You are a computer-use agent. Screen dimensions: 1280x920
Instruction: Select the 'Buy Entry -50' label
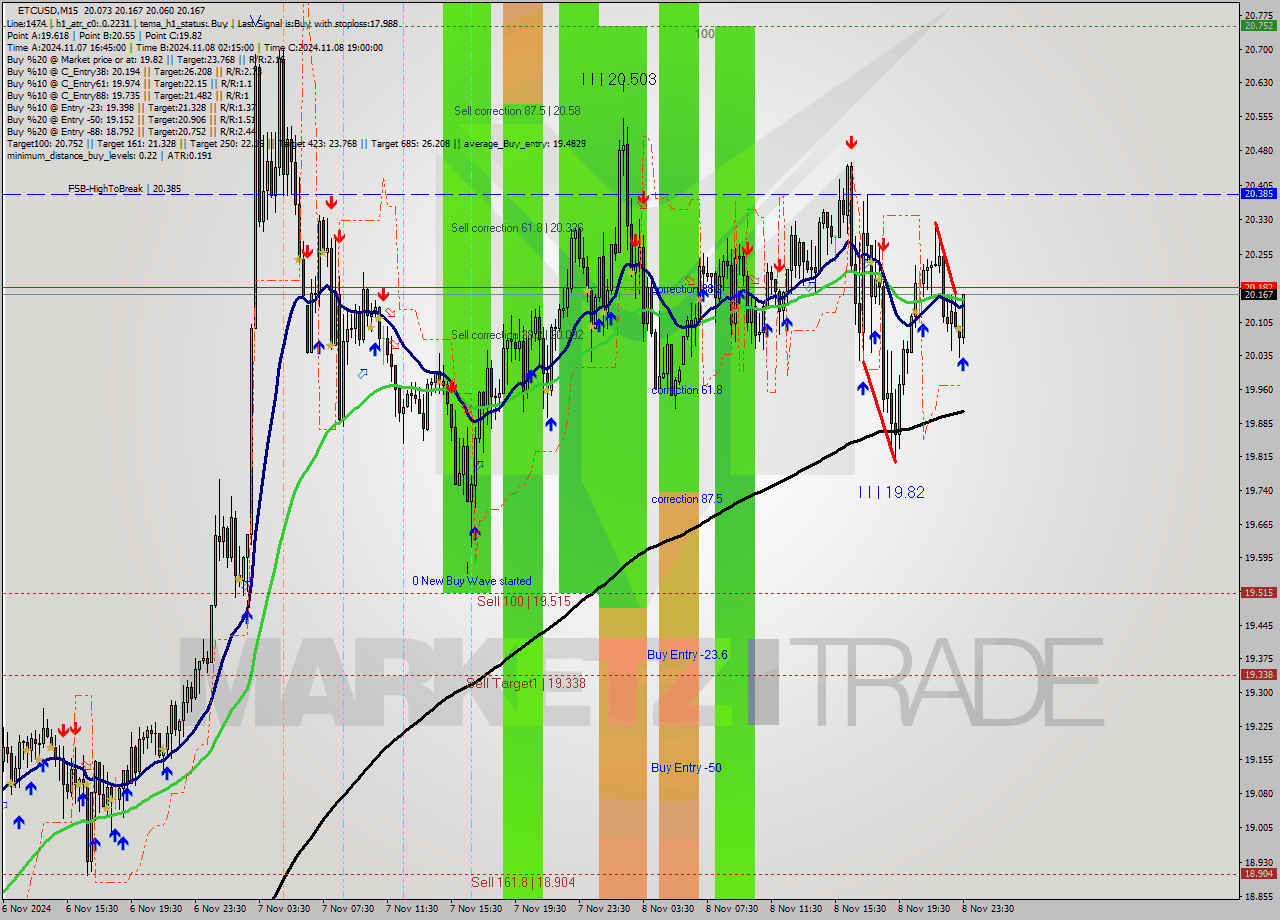click(x=686, y=768)
